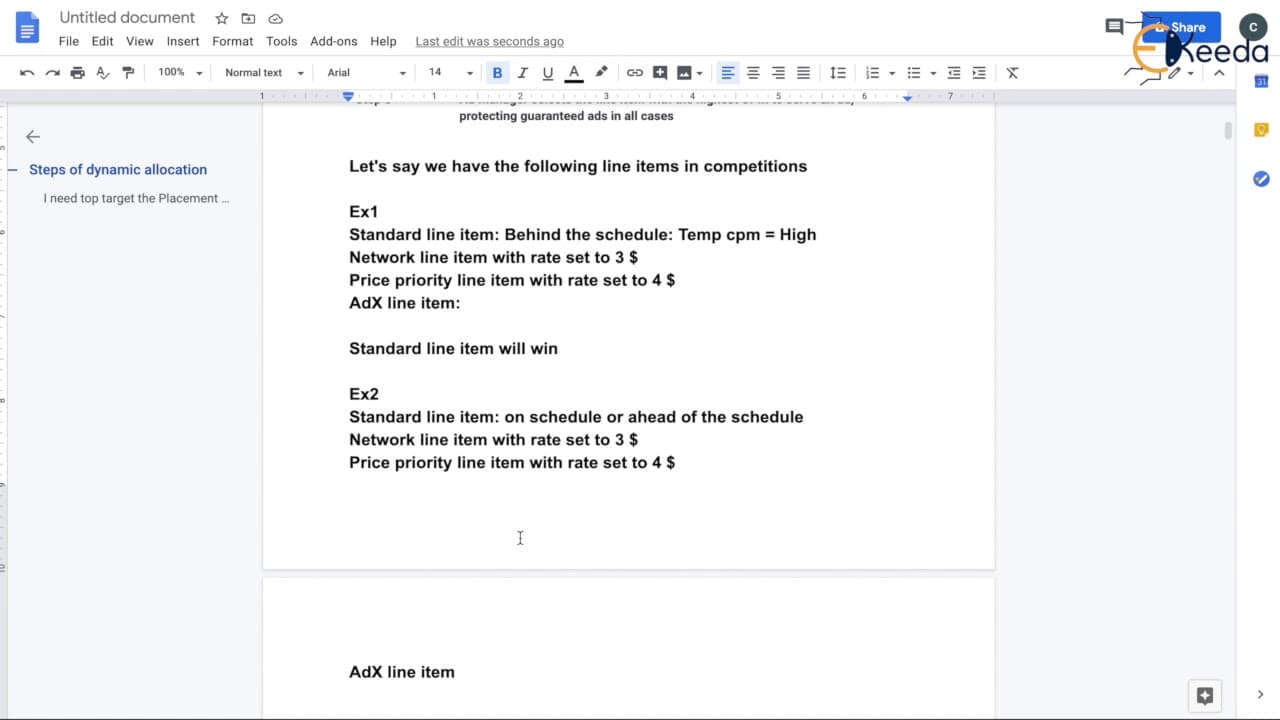Image resolution: width=1280 pixels, height=720 pixels.
Task: Click the Add comment icon
Action: click(x=660, y=73)
